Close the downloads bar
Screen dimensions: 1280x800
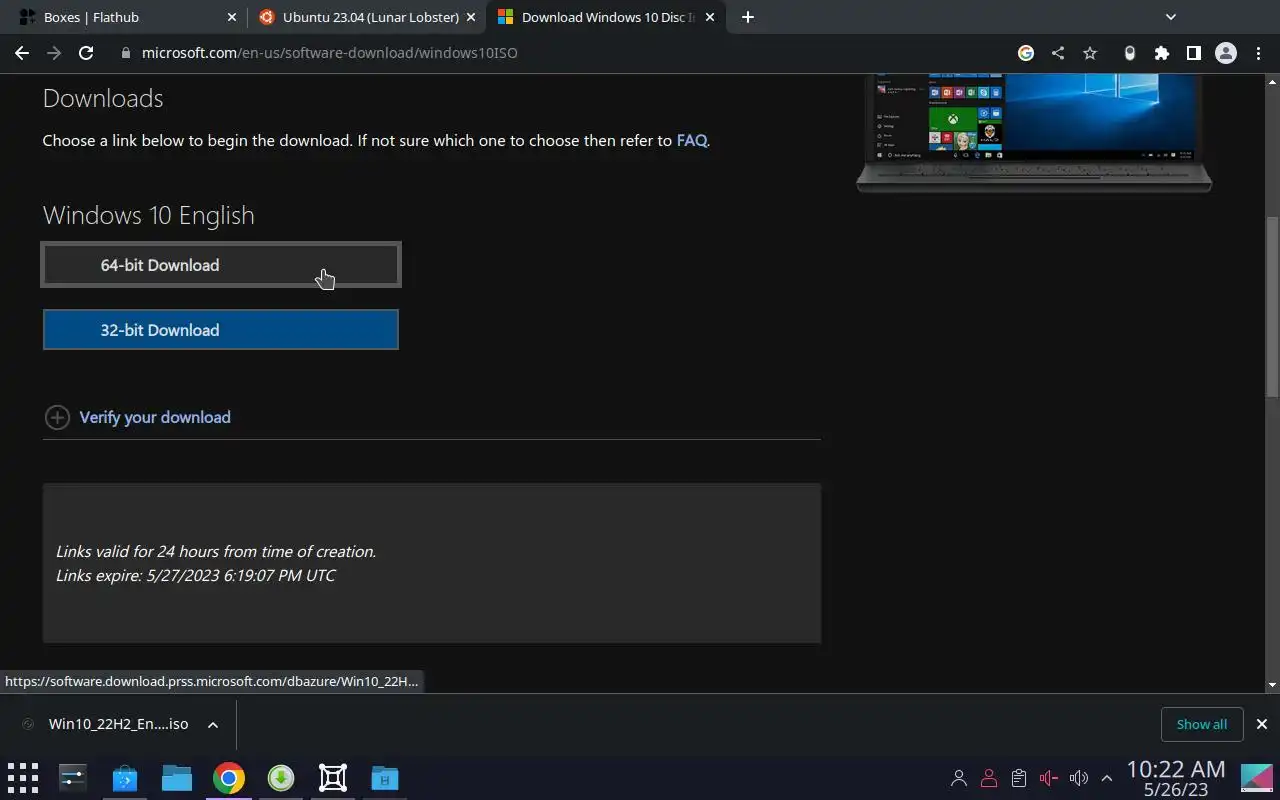pos(1262,724)
